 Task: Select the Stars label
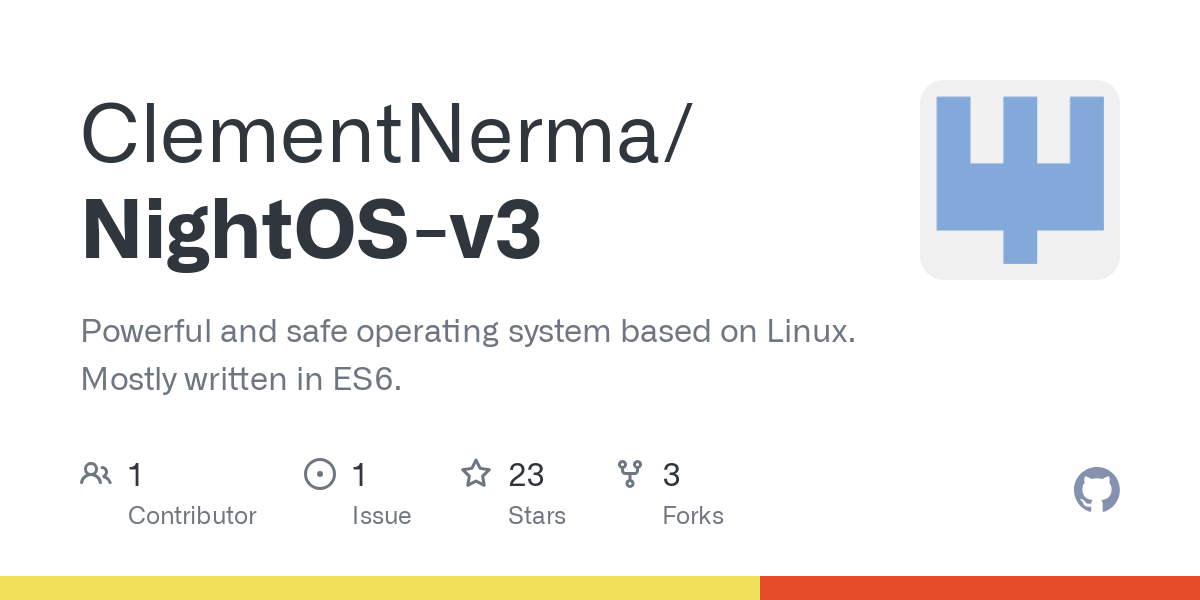[x=537, y=516]
